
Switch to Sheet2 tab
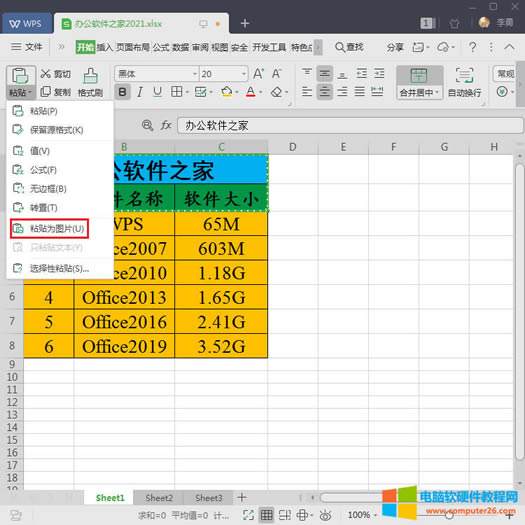tap(159, 498)
